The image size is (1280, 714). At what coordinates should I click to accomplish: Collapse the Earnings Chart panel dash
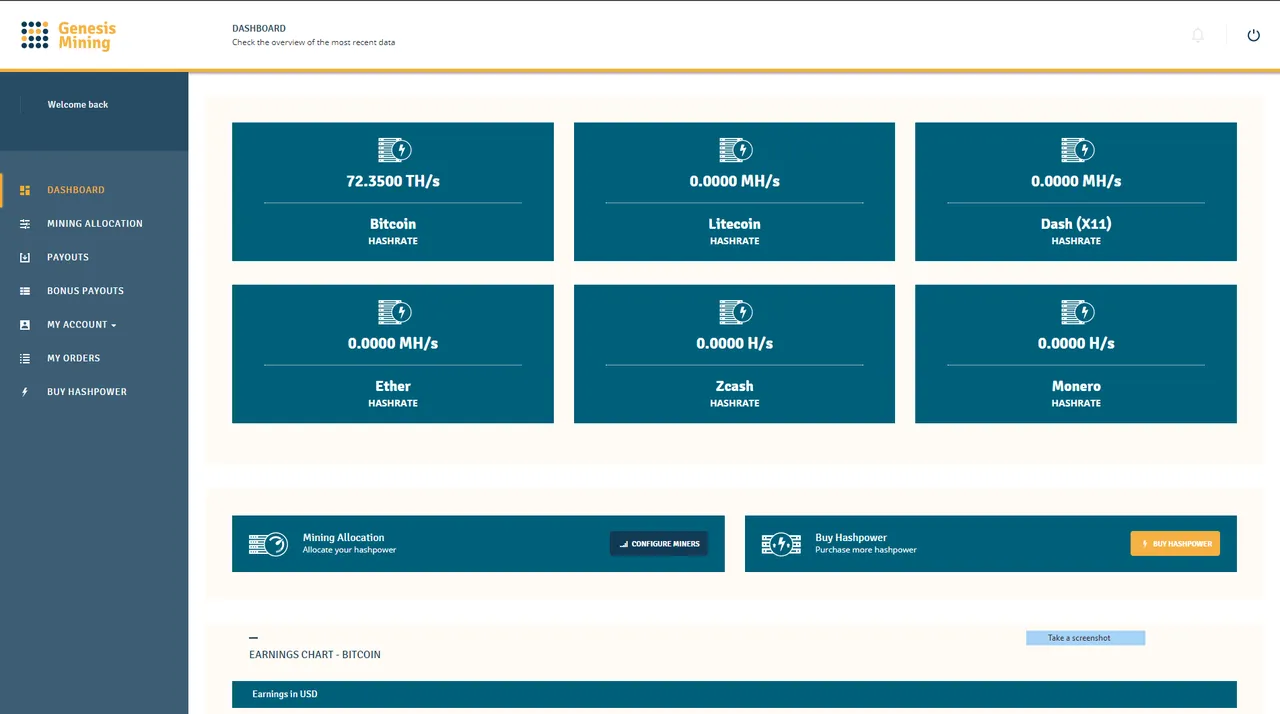254,637
